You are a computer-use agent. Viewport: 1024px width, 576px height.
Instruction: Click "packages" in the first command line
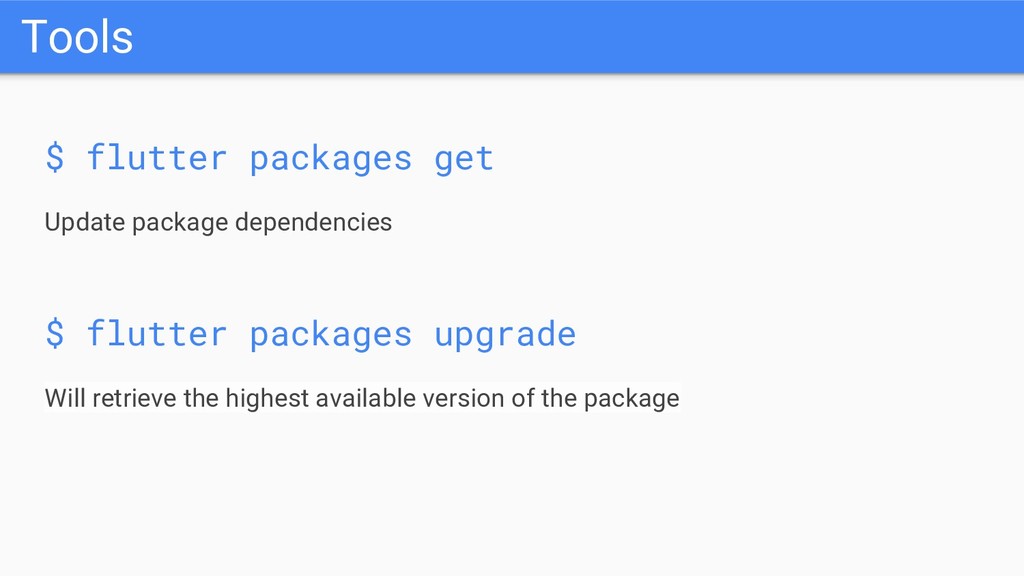pos(330,160)
